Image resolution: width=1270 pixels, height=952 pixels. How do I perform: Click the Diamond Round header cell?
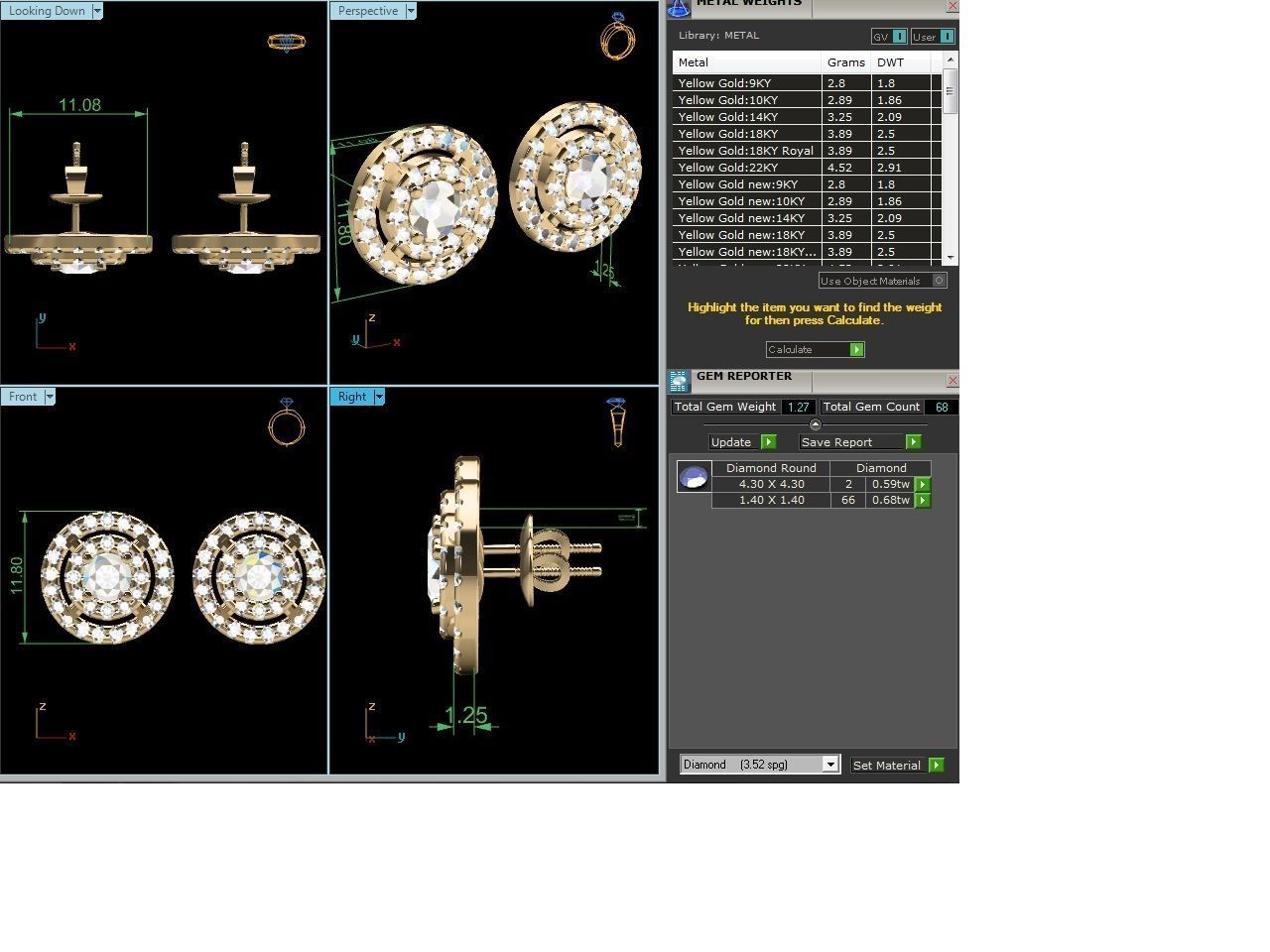coord(771,468)
